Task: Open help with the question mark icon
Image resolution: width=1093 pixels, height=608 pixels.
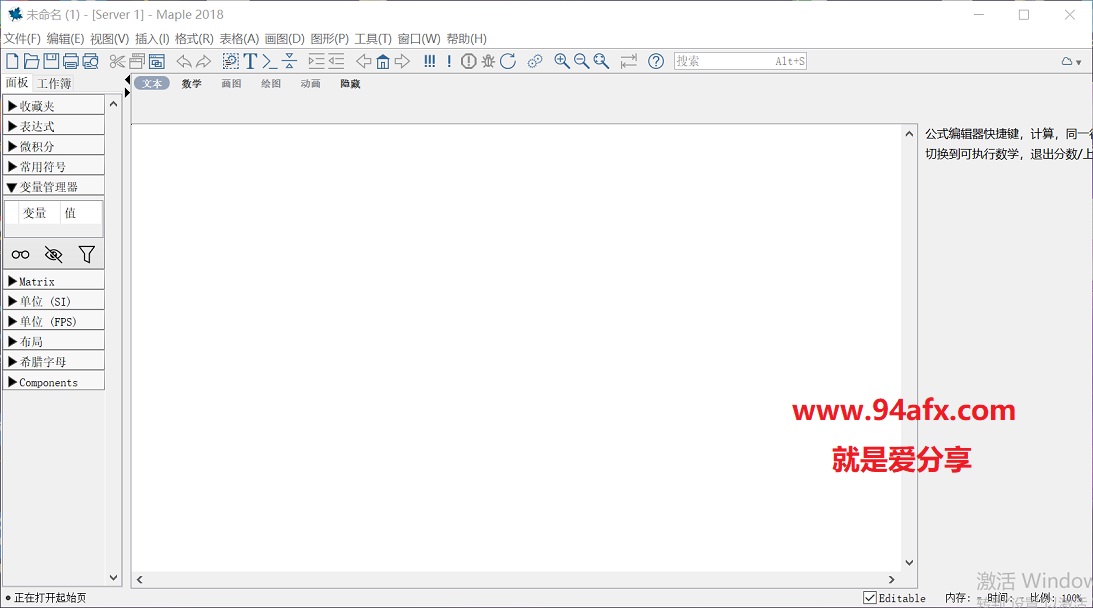Action: point(656,61)
